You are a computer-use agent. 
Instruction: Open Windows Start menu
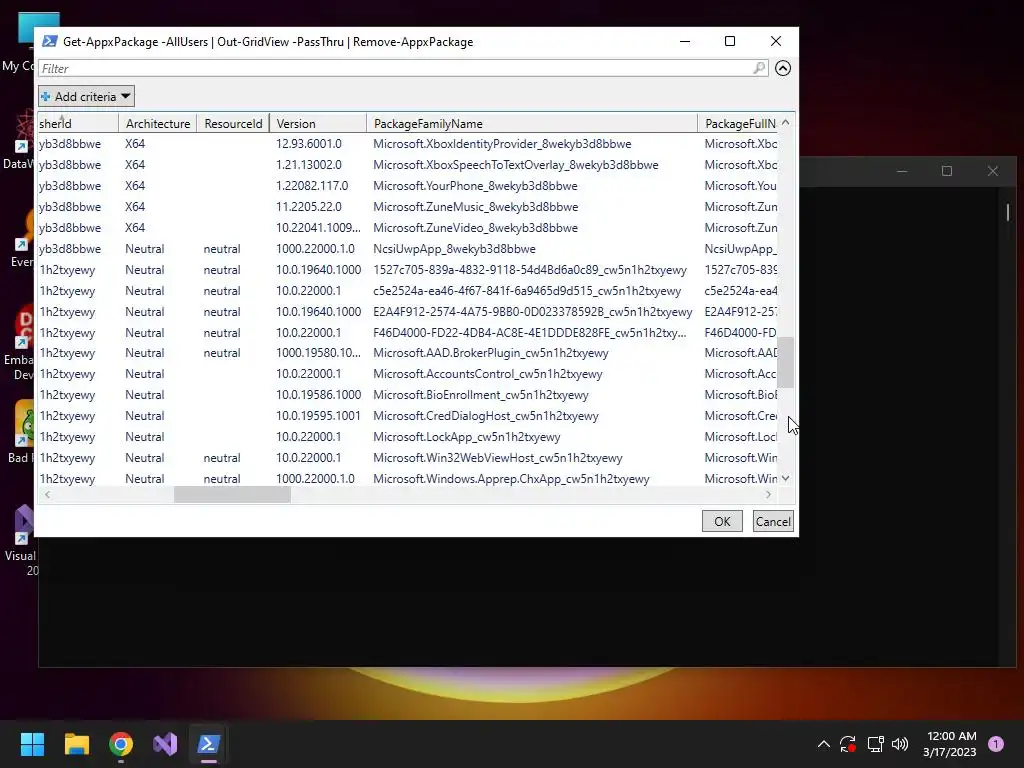click(x=32, y=744)
